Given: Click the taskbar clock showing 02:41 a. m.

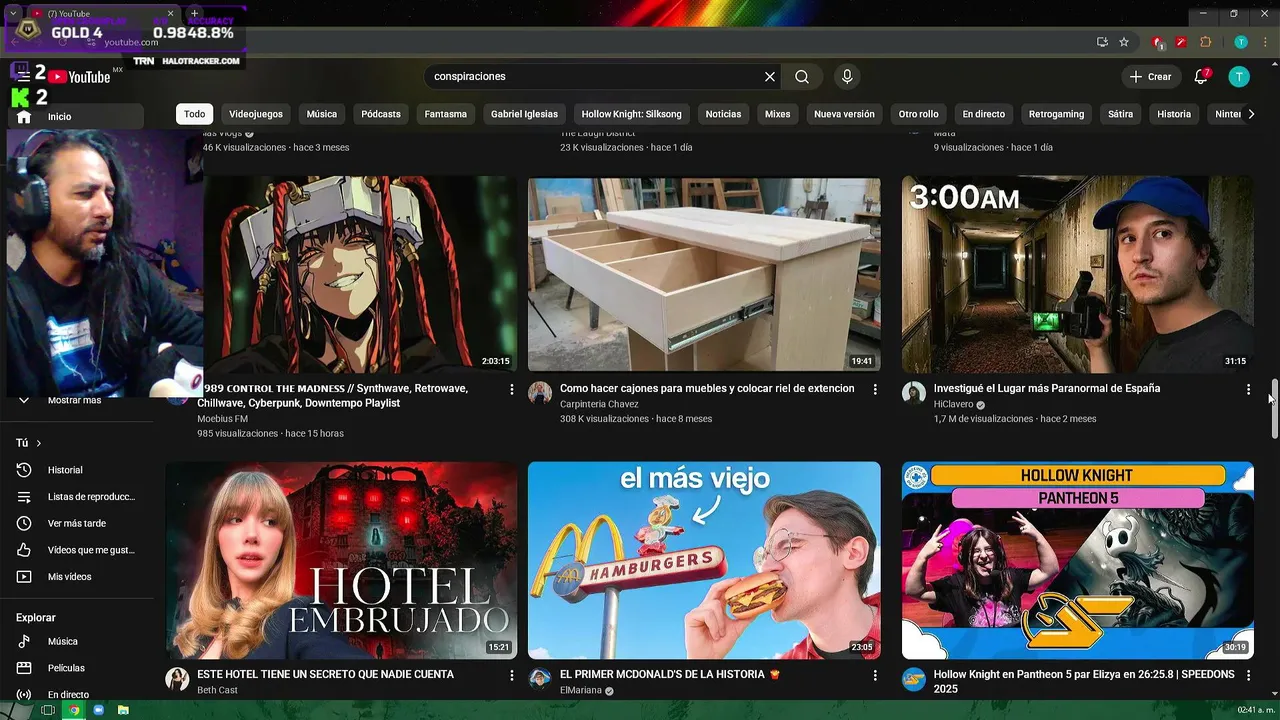Looking at the screenshot, I should pyautogui.click(x=1256, y=710).
